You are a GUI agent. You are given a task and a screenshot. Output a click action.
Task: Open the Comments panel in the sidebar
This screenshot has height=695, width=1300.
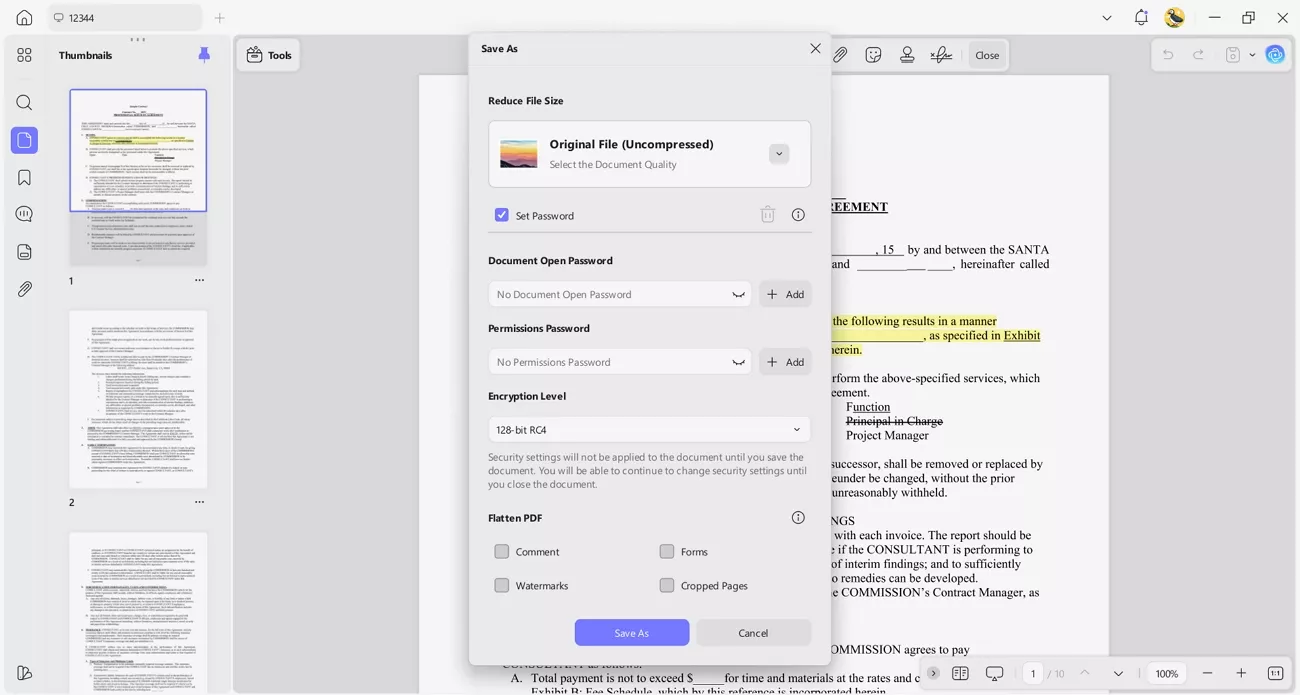click(x=24, y=213)
